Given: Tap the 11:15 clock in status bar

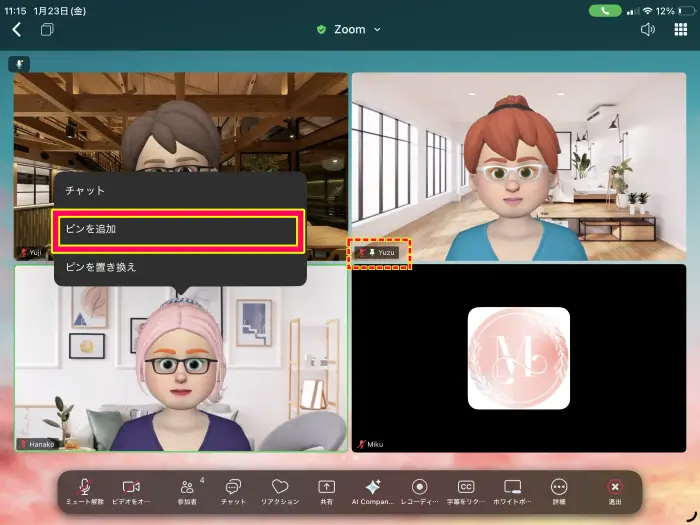Looking at the screenshot, I should point(15,11).
